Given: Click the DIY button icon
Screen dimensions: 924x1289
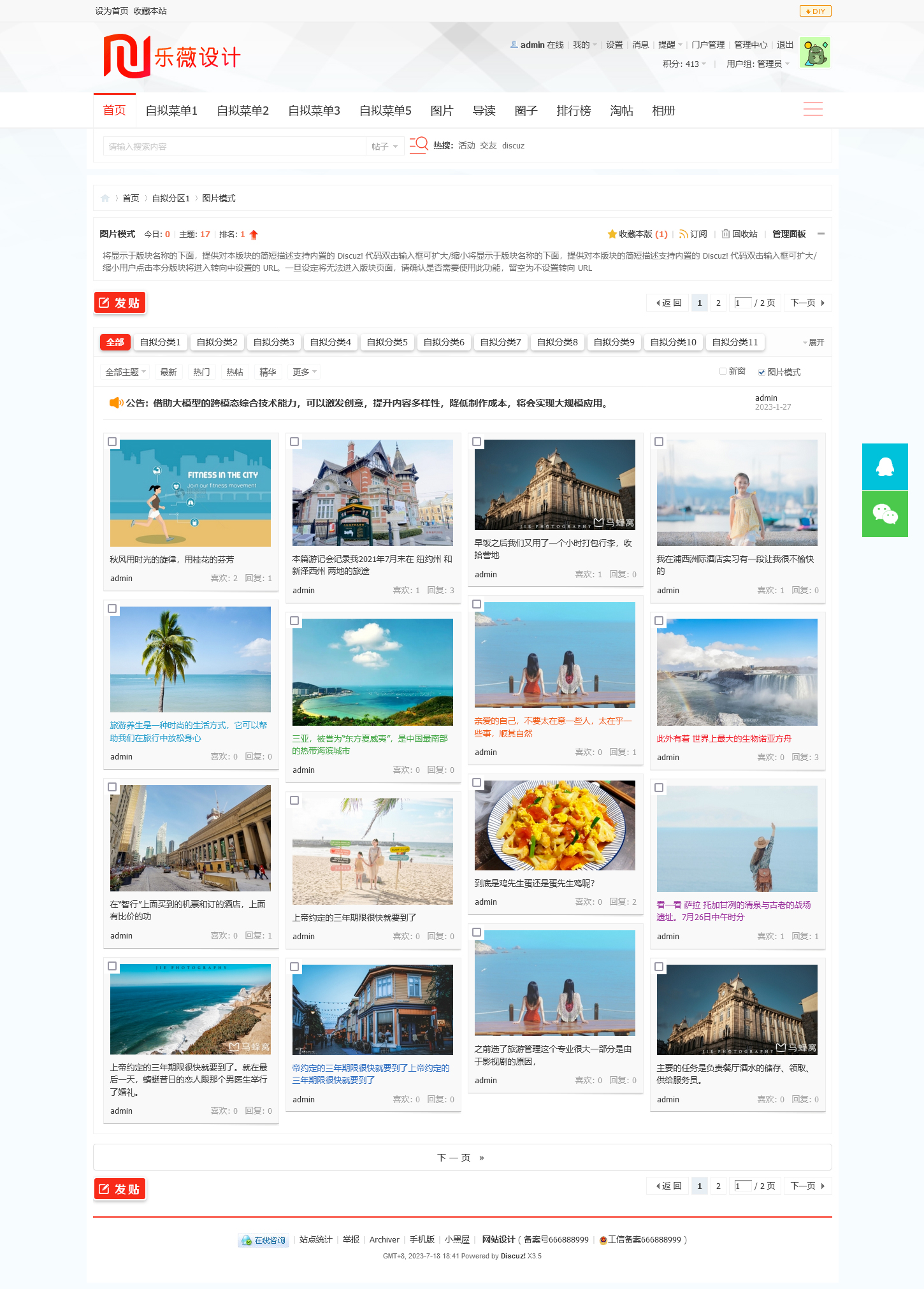Looking at the screenshot, I should (815, 11).
